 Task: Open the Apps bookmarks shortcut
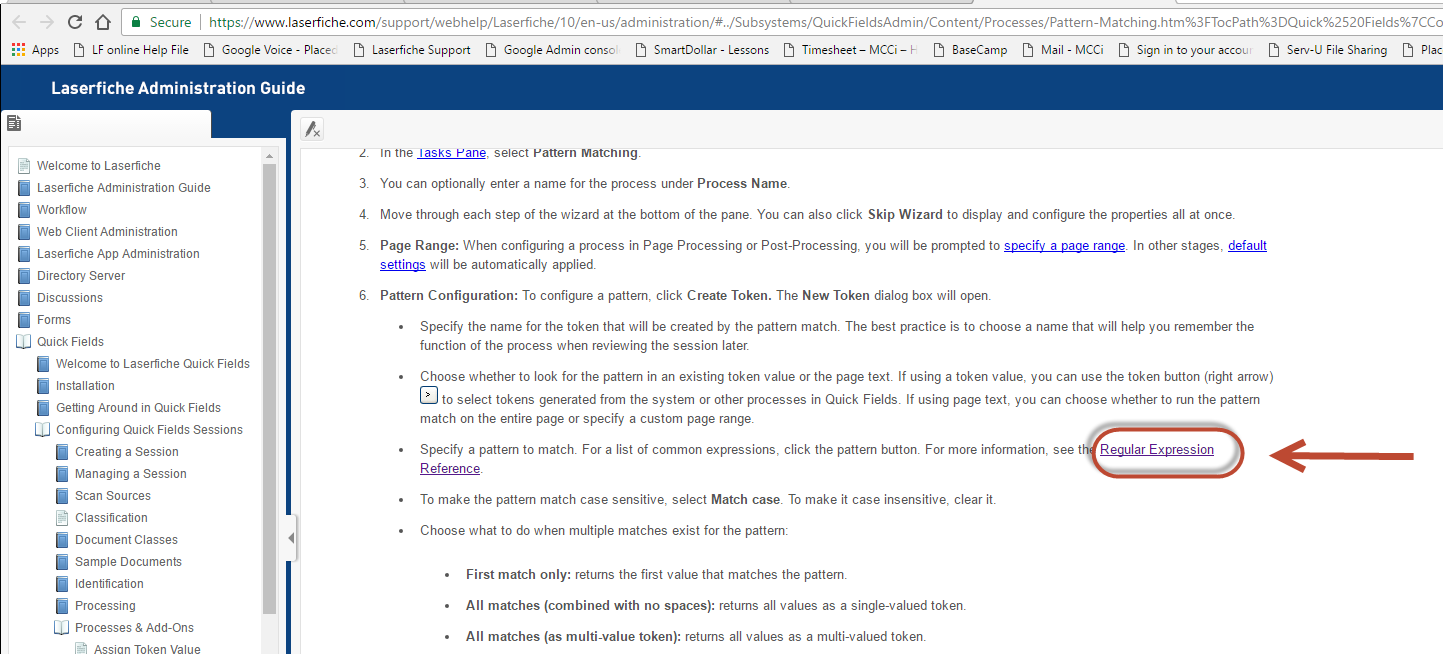pos(35,49)
